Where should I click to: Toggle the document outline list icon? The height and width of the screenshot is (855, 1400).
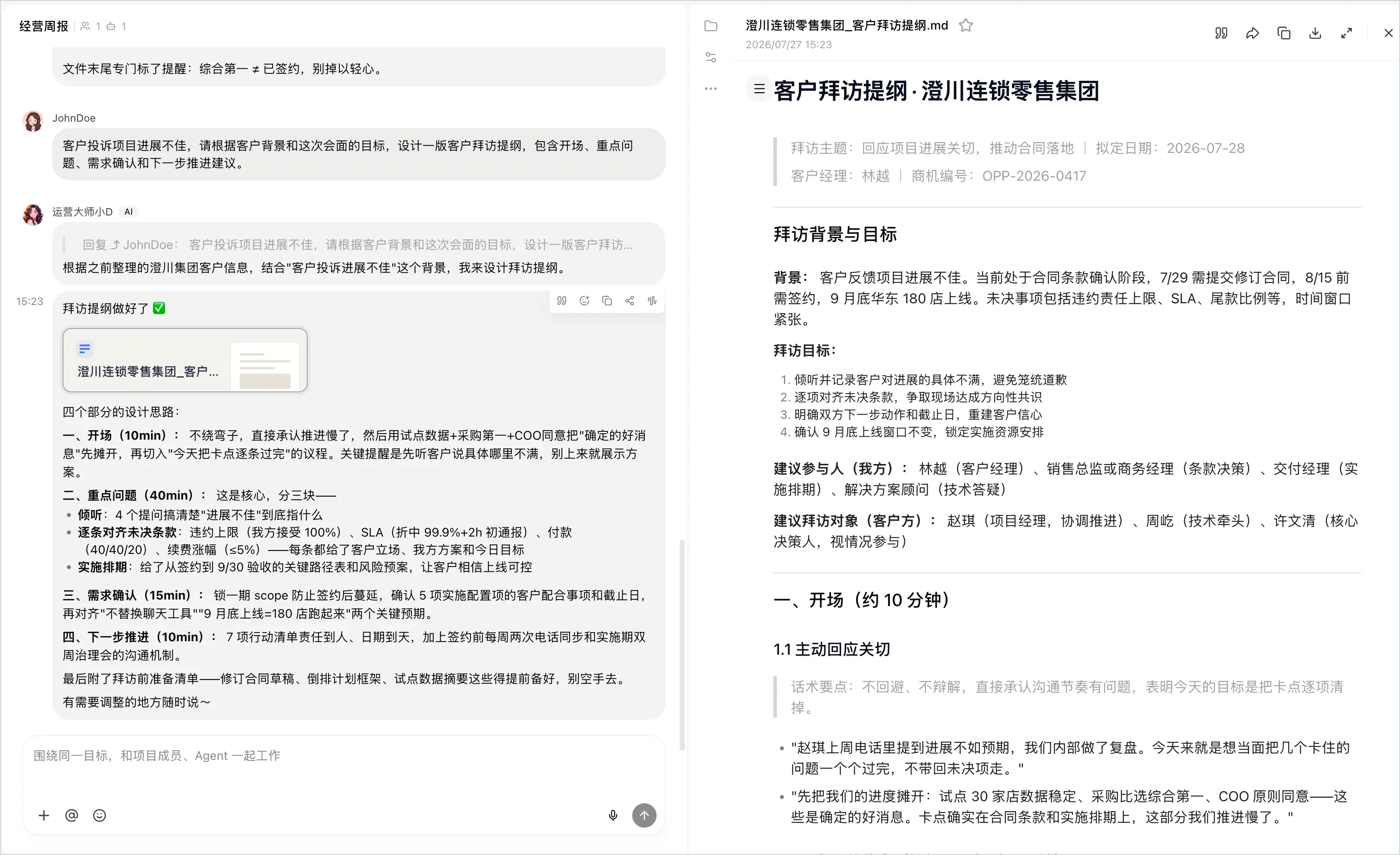pos(759,89)
